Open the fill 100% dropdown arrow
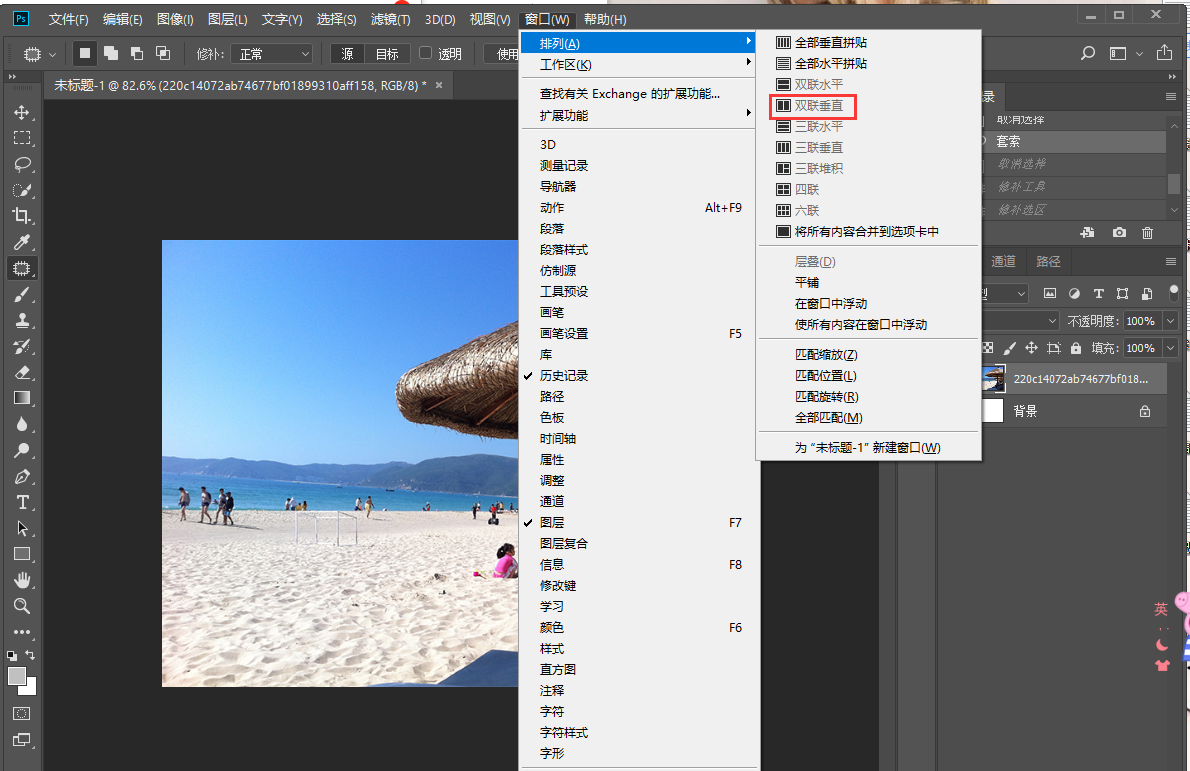 [x=1170, y=348]
